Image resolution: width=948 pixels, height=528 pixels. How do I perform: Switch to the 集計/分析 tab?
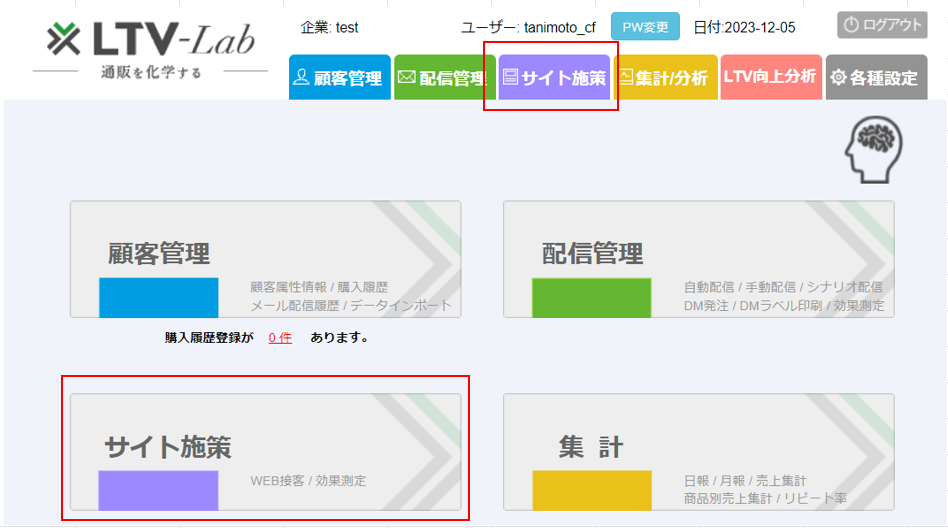click(667, 77)
